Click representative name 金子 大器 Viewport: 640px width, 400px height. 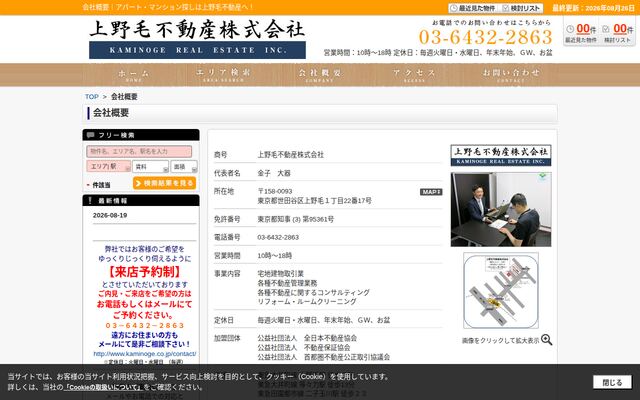[274, 173]
